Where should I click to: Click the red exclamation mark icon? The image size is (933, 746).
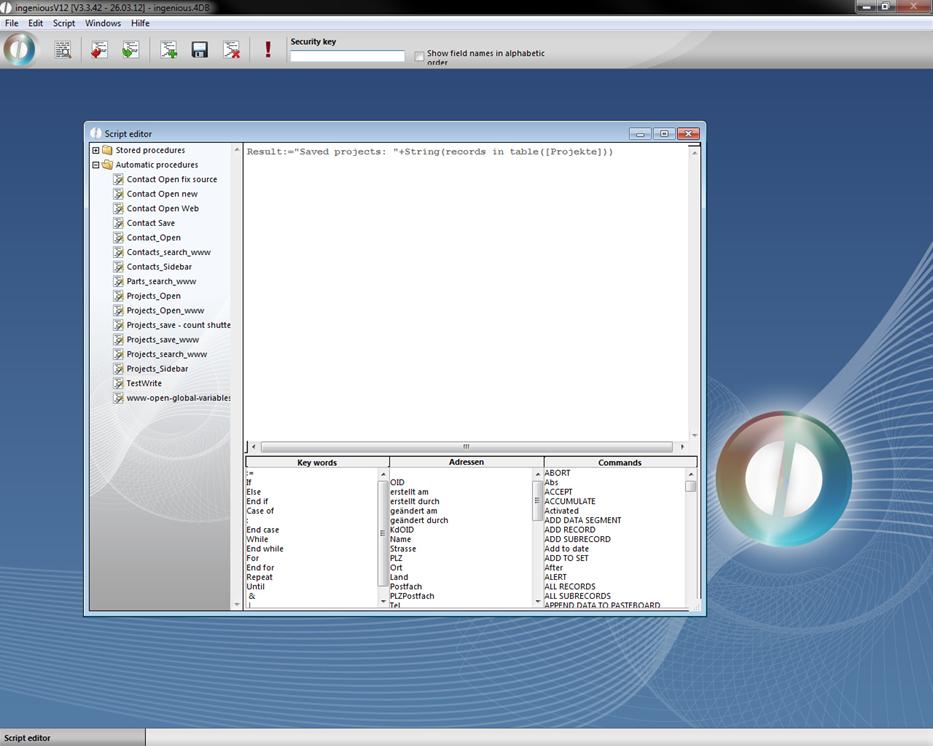[x=268, y=49]
